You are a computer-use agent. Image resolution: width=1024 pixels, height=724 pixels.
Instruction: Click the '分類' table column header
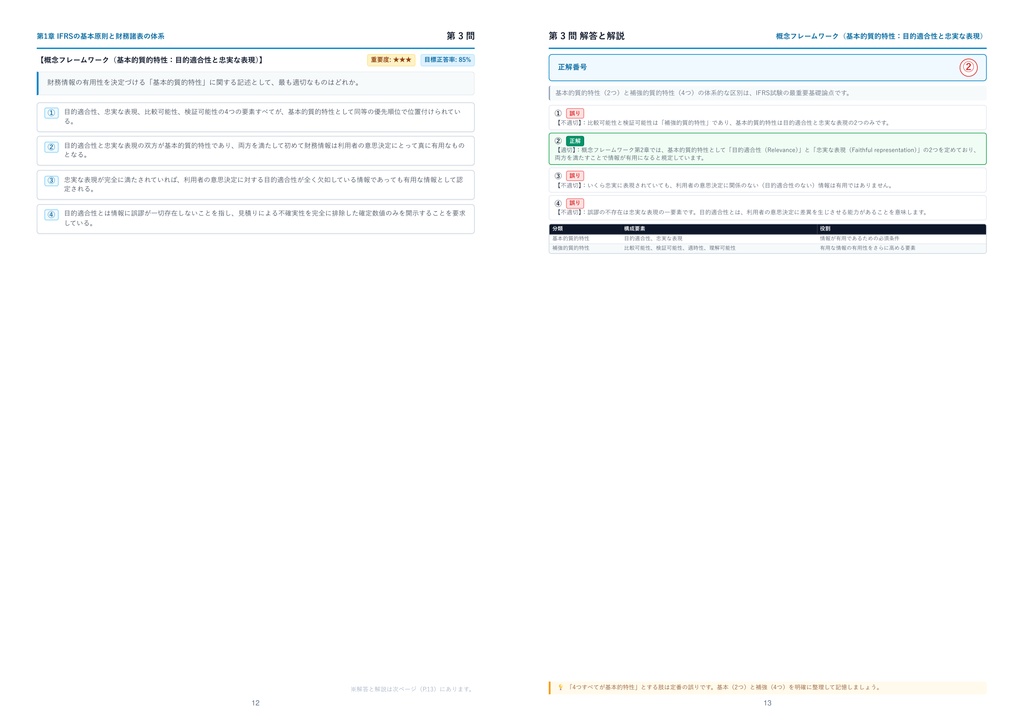point(558,229)
